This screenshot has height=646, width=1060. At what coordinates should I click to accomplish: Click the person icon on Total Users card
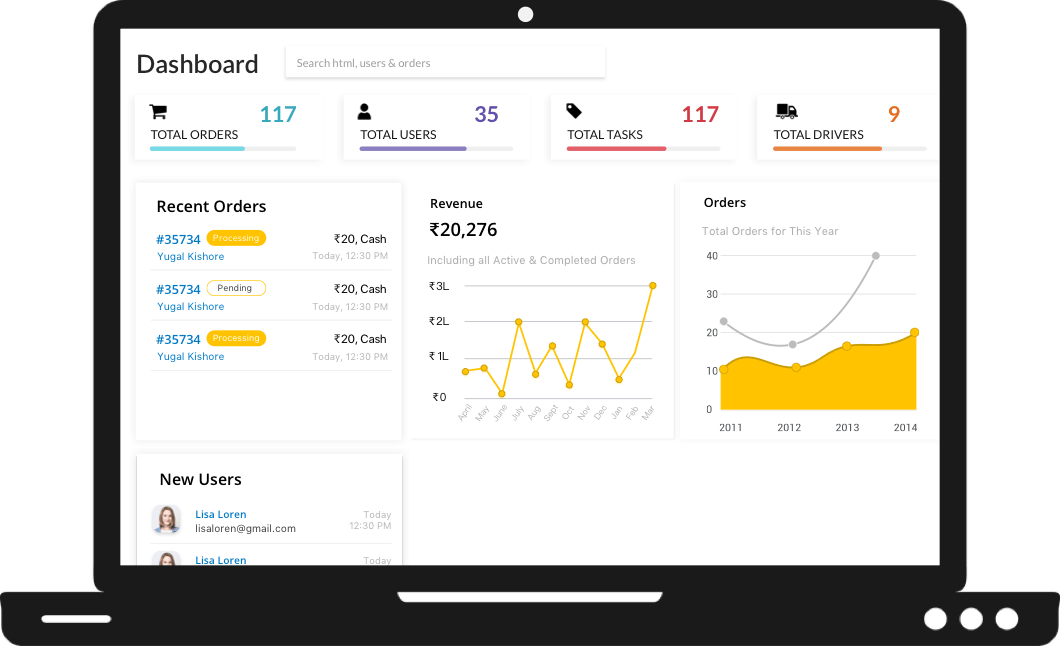[366, 110]
